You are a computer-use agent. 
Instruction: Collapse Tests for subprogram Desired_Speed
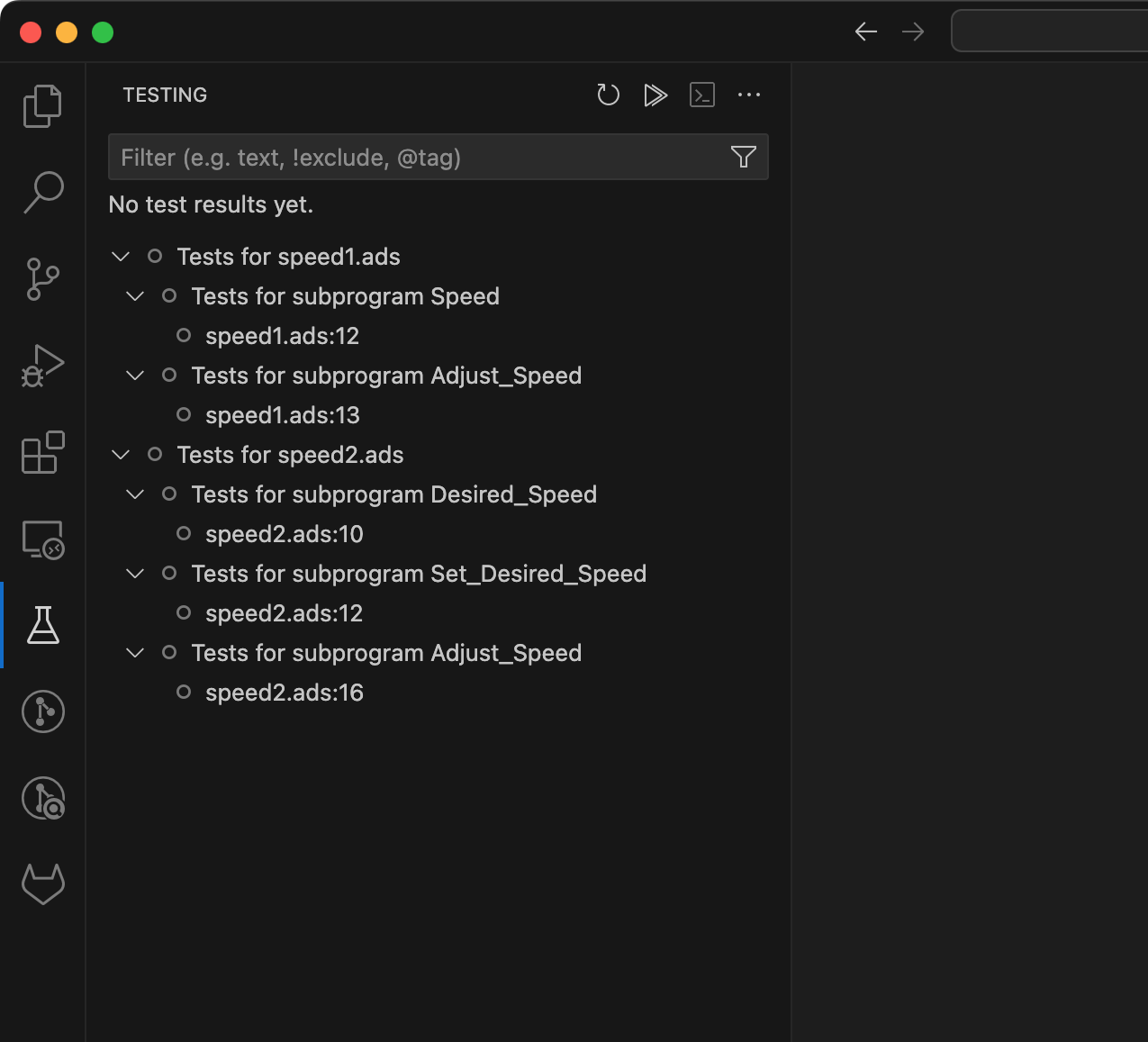[x=135, y=494]
